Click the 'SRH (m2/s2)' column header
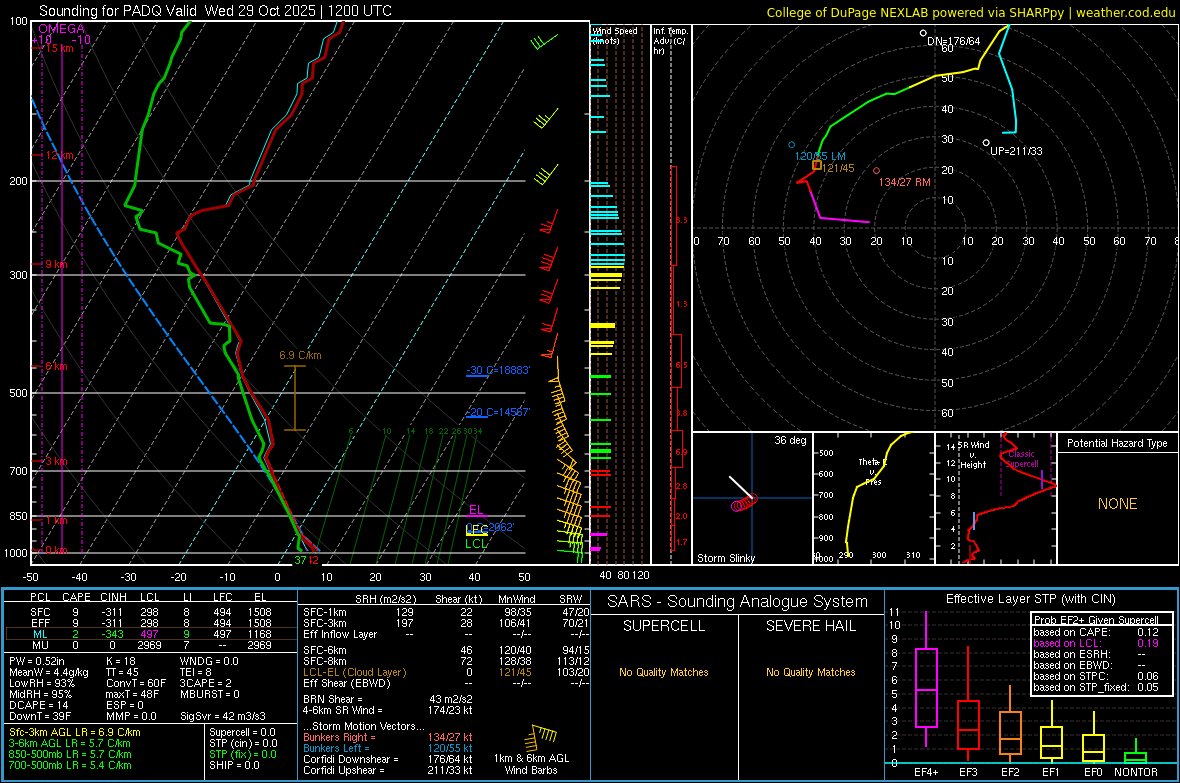1180x783 pixels. click(385, 599)
